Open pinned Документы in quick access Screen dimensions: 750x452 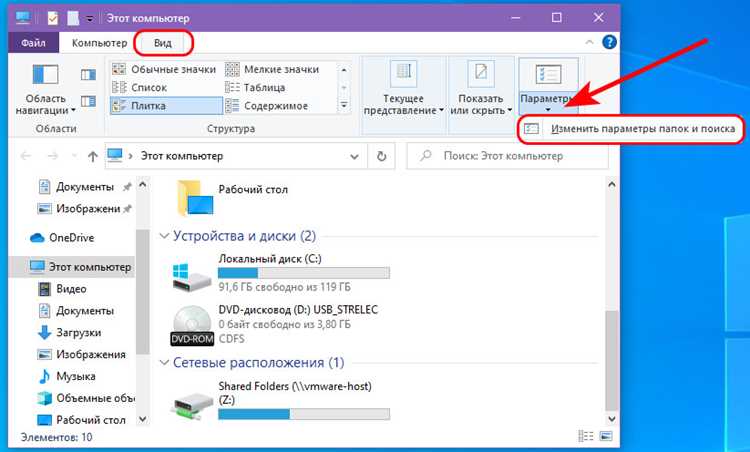point(84,187)
